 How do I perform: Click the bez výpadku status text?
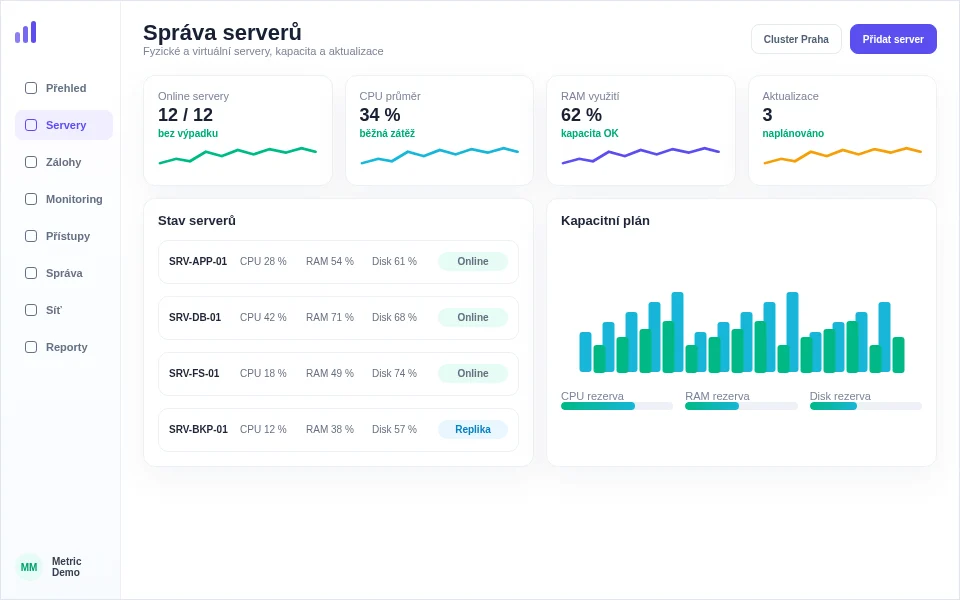[x=188, y=133]
